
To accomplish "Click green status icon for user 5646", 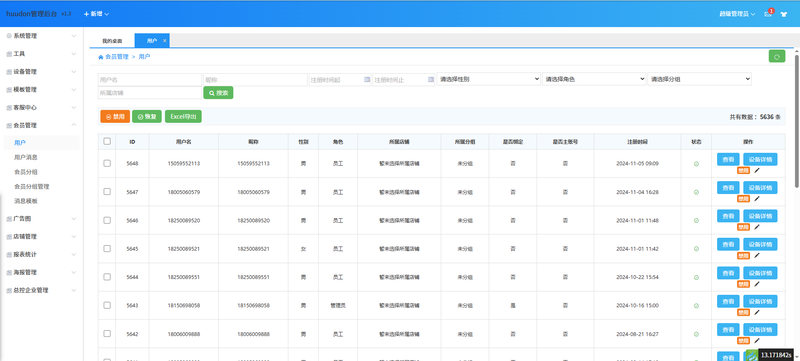I will [x=696, y=220].
